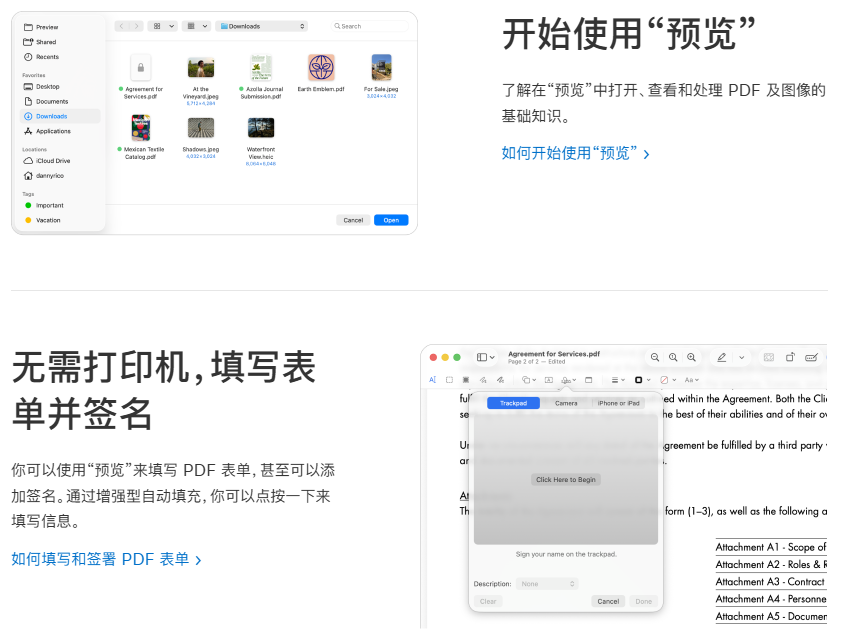Expand the sidebar view options dropdown
Image resolution: width=844 pixels, height=633 pixels.
pyautogui.click(x=486, y=357)
